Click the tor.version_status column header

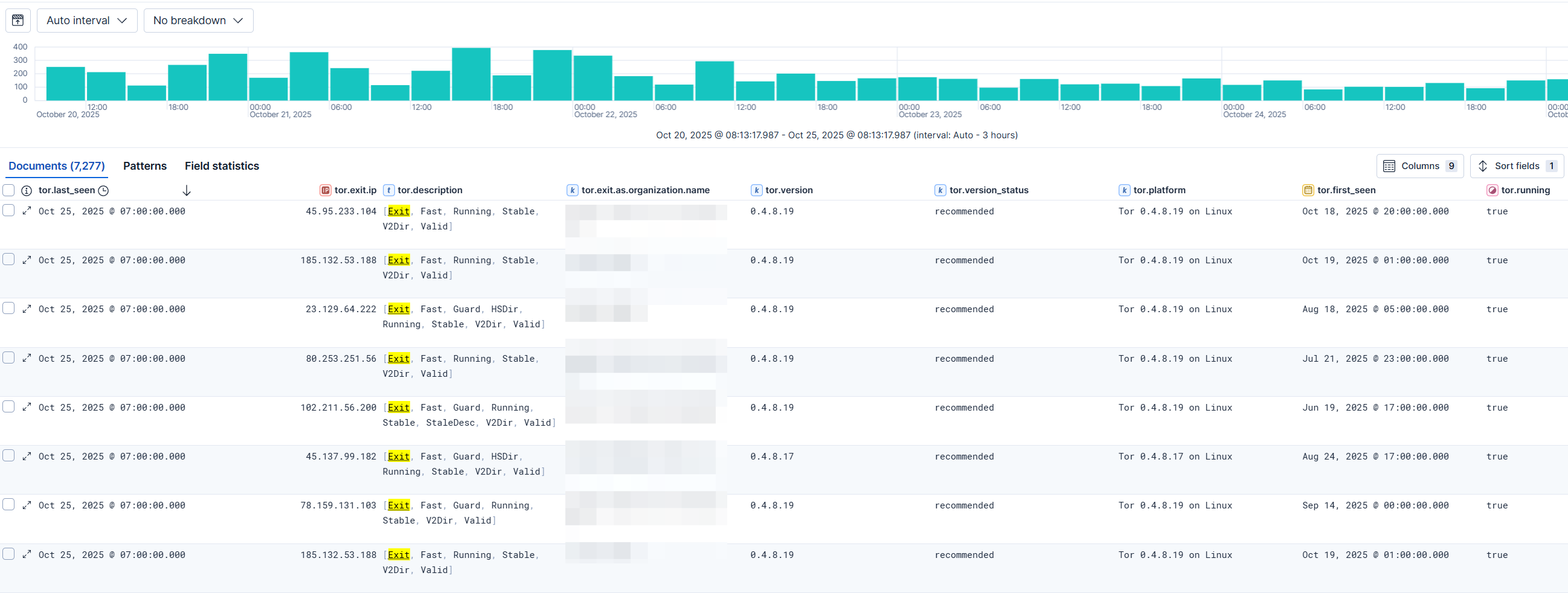(988, 190)
